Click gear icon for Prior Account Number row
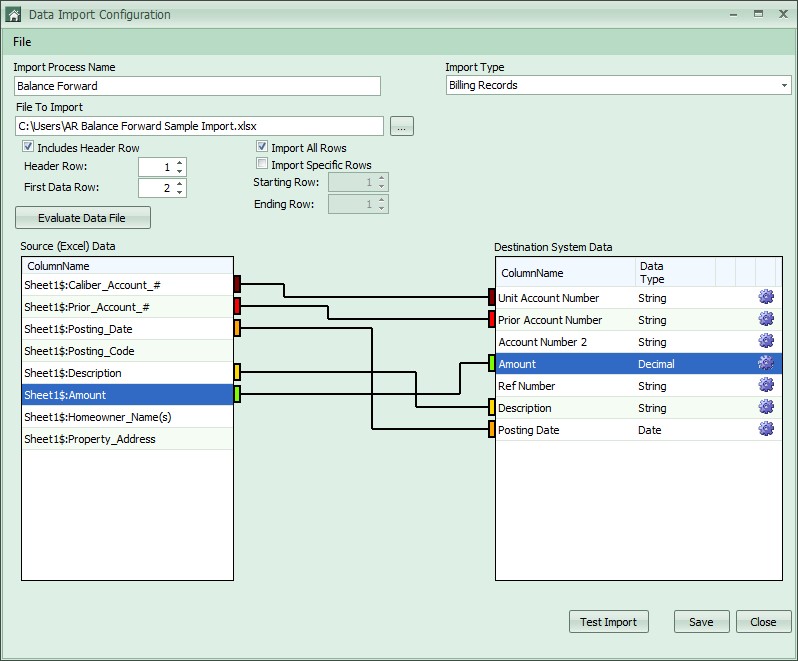This screenshot has width=798, height=661. (766, 319)
